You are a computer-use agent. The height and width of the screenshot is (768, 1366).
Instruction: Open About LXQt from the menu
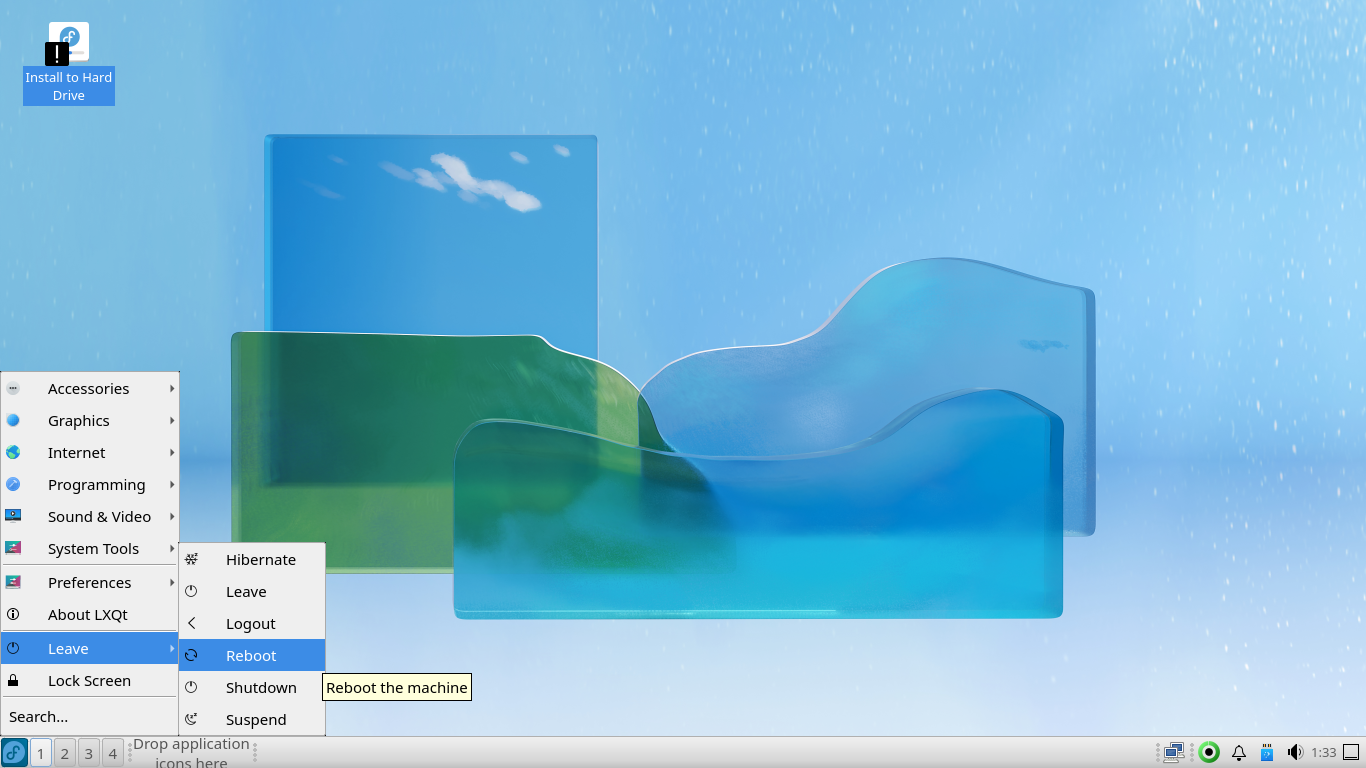pos(89,614)
